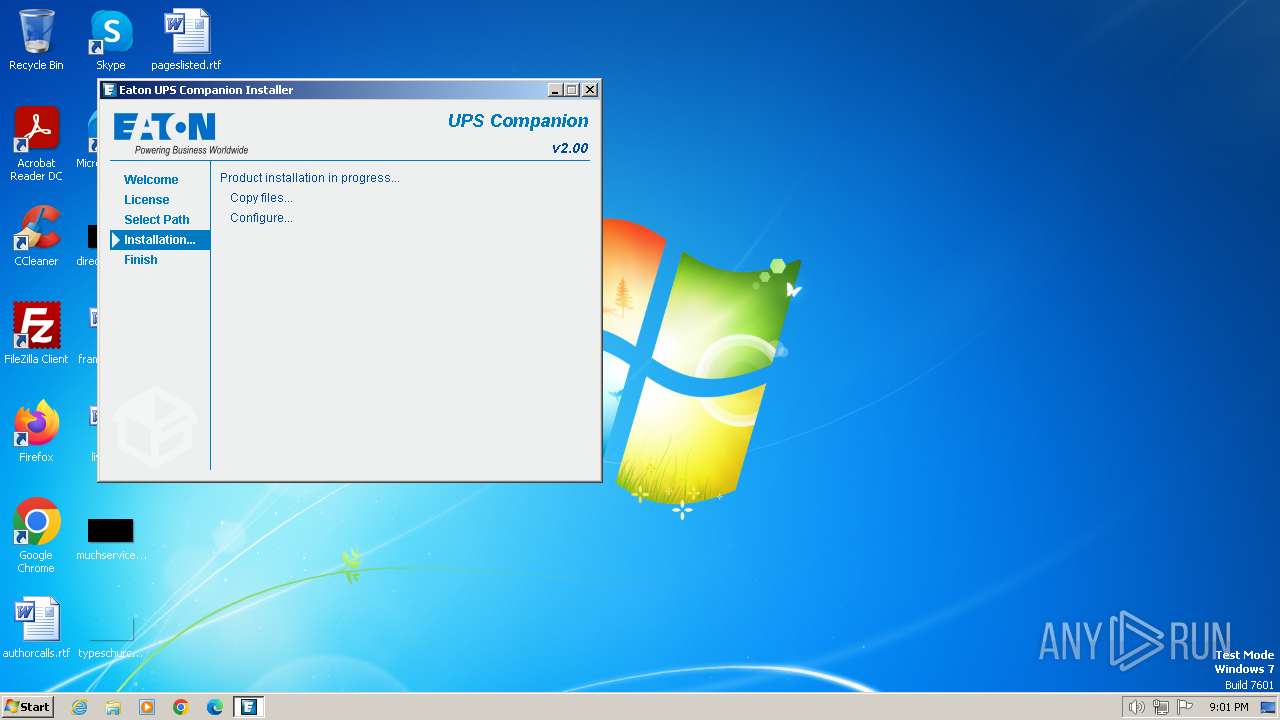Screen dimensions: 1280x720
Task: Click the volume speaker tray icon
Action: click(x=1136, y=707)
